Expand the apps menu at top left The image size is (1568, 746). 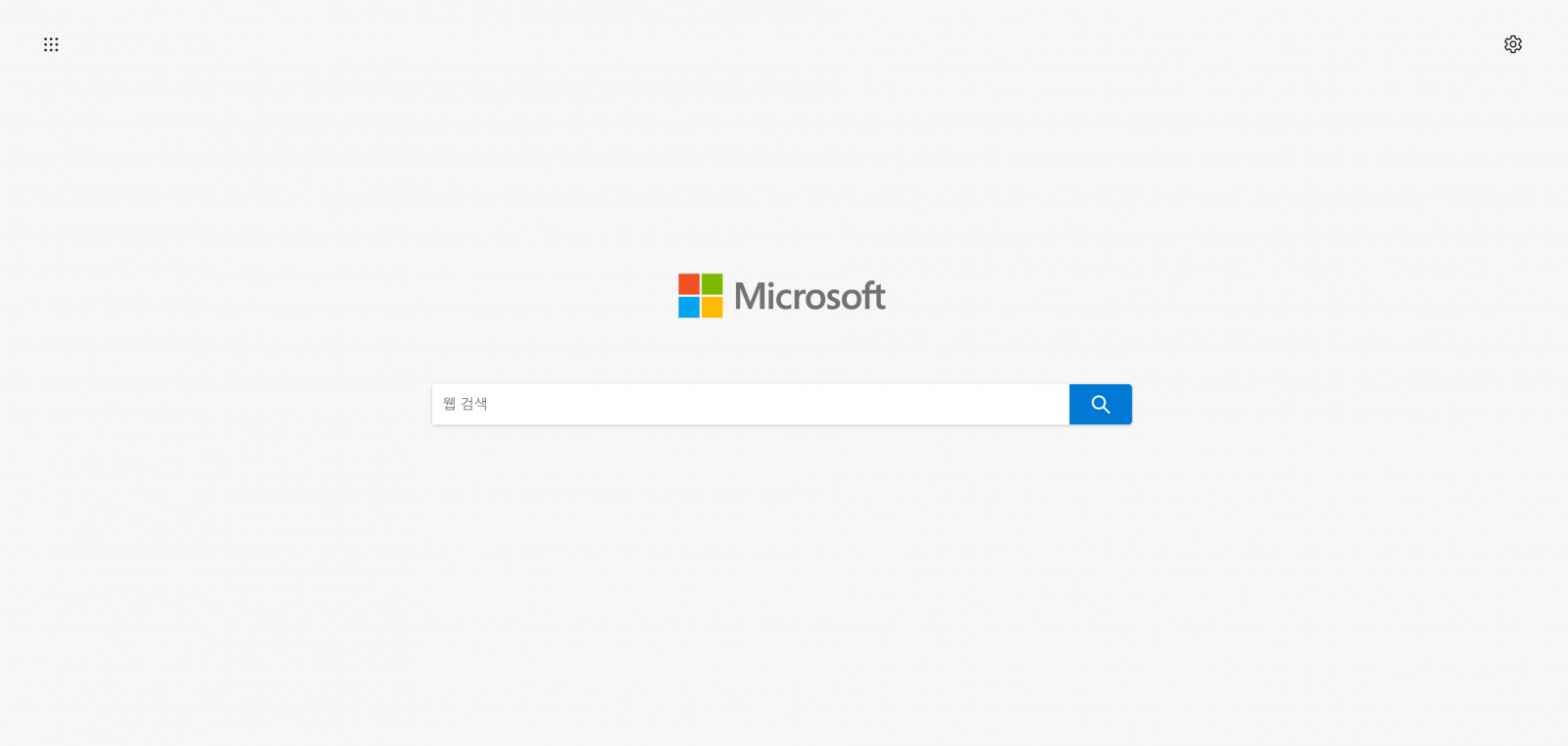(51, 44)
